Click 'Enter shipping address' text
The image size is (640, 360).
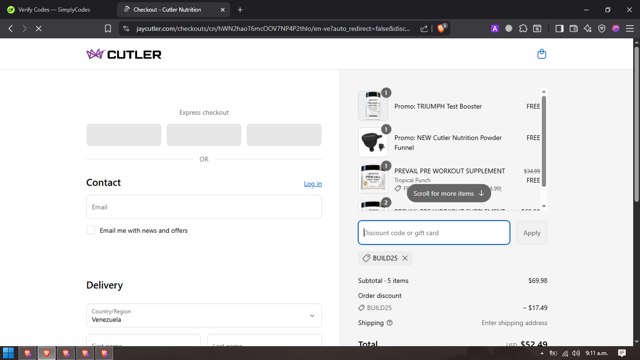(514, 323)
